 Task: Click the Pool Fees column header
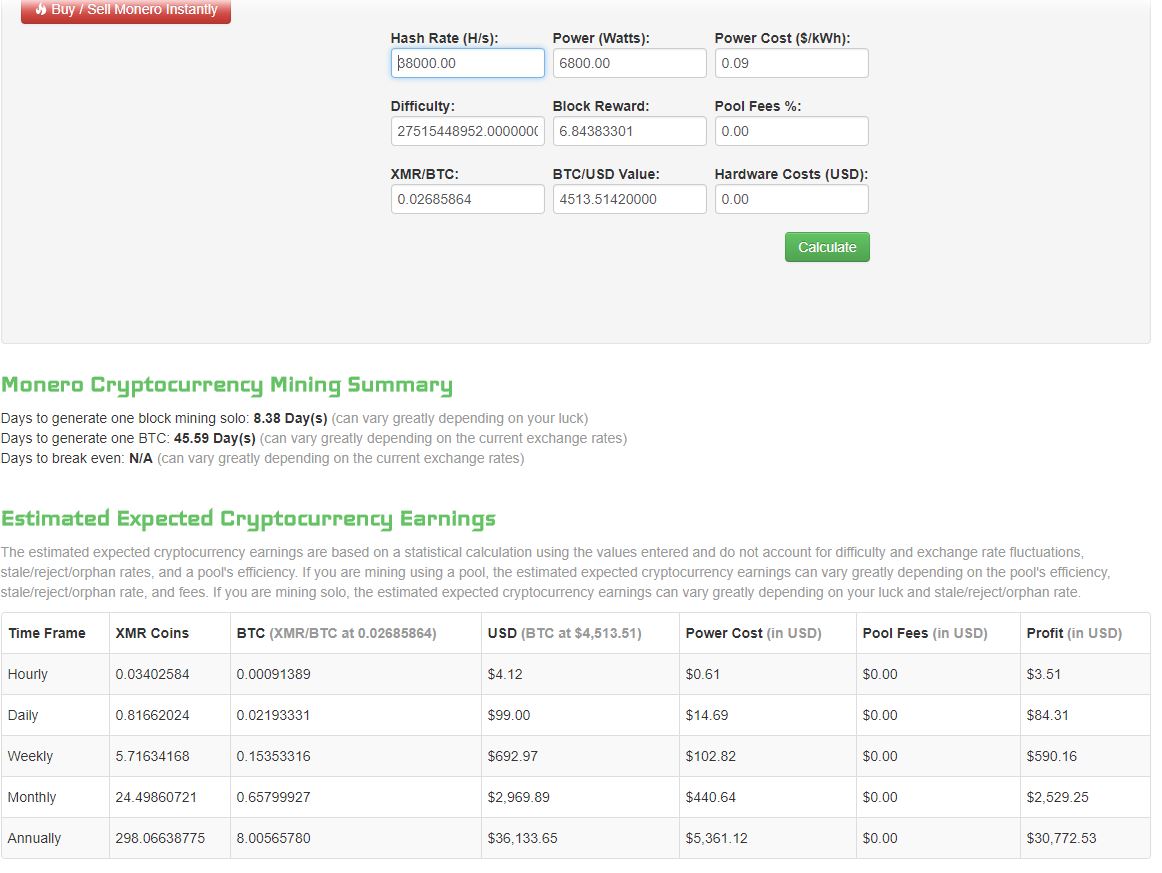pyautogui.click(x=925, y=633)
